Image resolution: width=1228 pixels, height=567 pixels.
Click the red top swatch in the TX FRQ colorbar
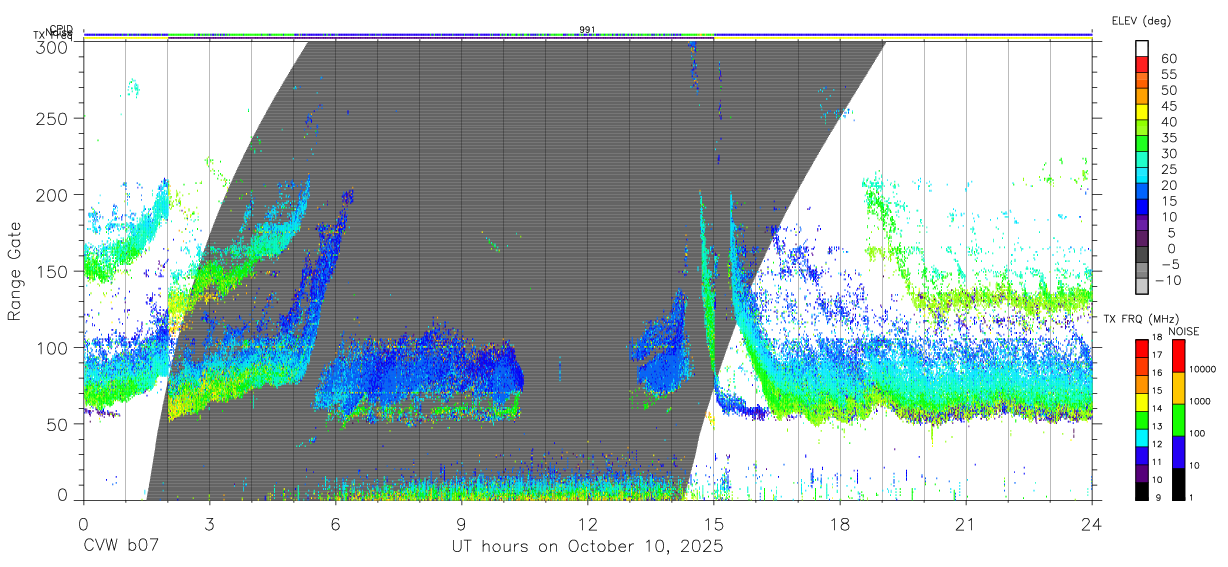click(x=1142, y=349)
